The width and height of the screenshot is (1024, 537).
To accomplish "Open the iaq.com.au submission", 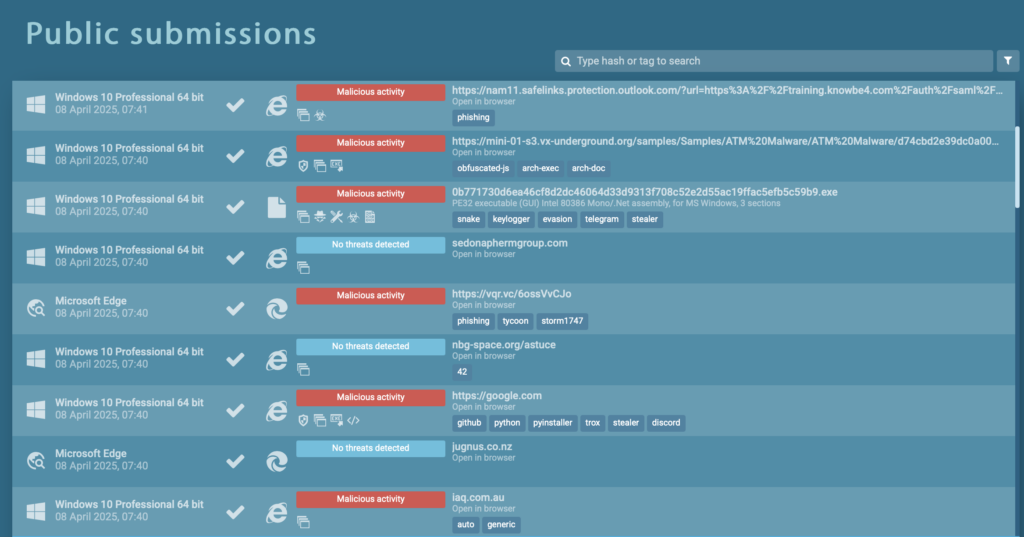I will [x=478, y=498].
